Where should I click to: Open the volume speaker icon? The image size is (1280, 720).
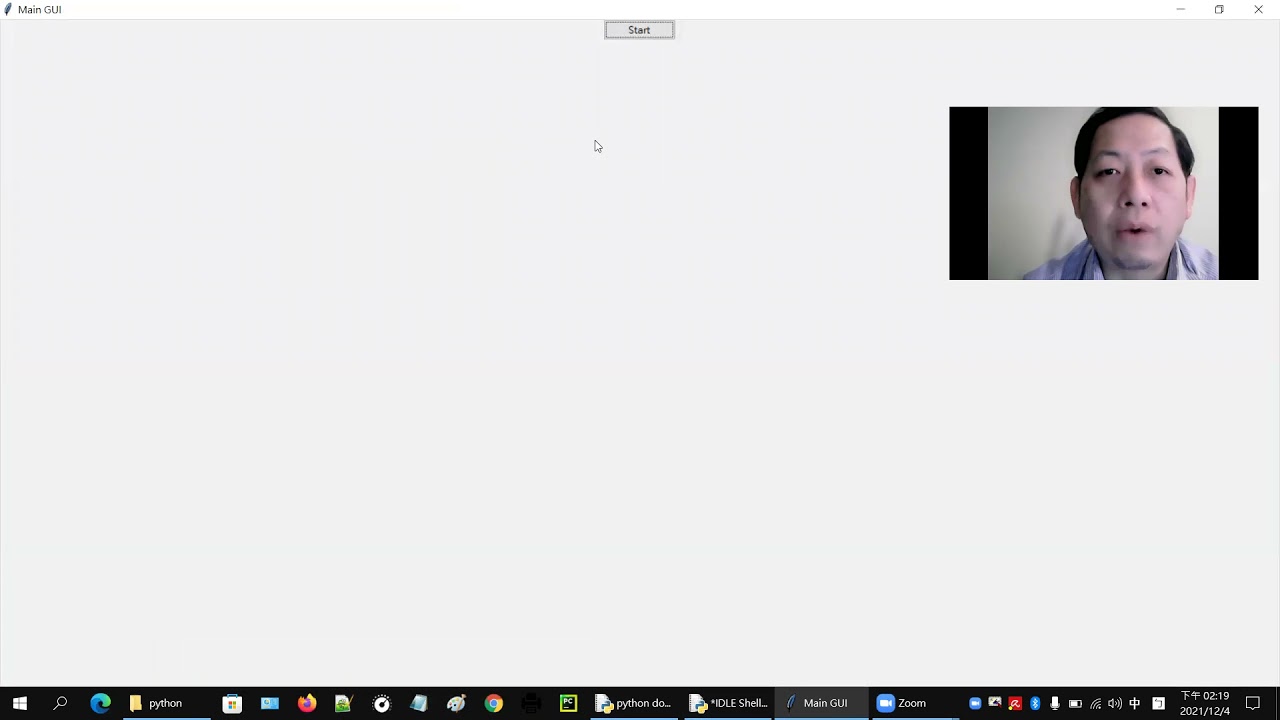1115,703
